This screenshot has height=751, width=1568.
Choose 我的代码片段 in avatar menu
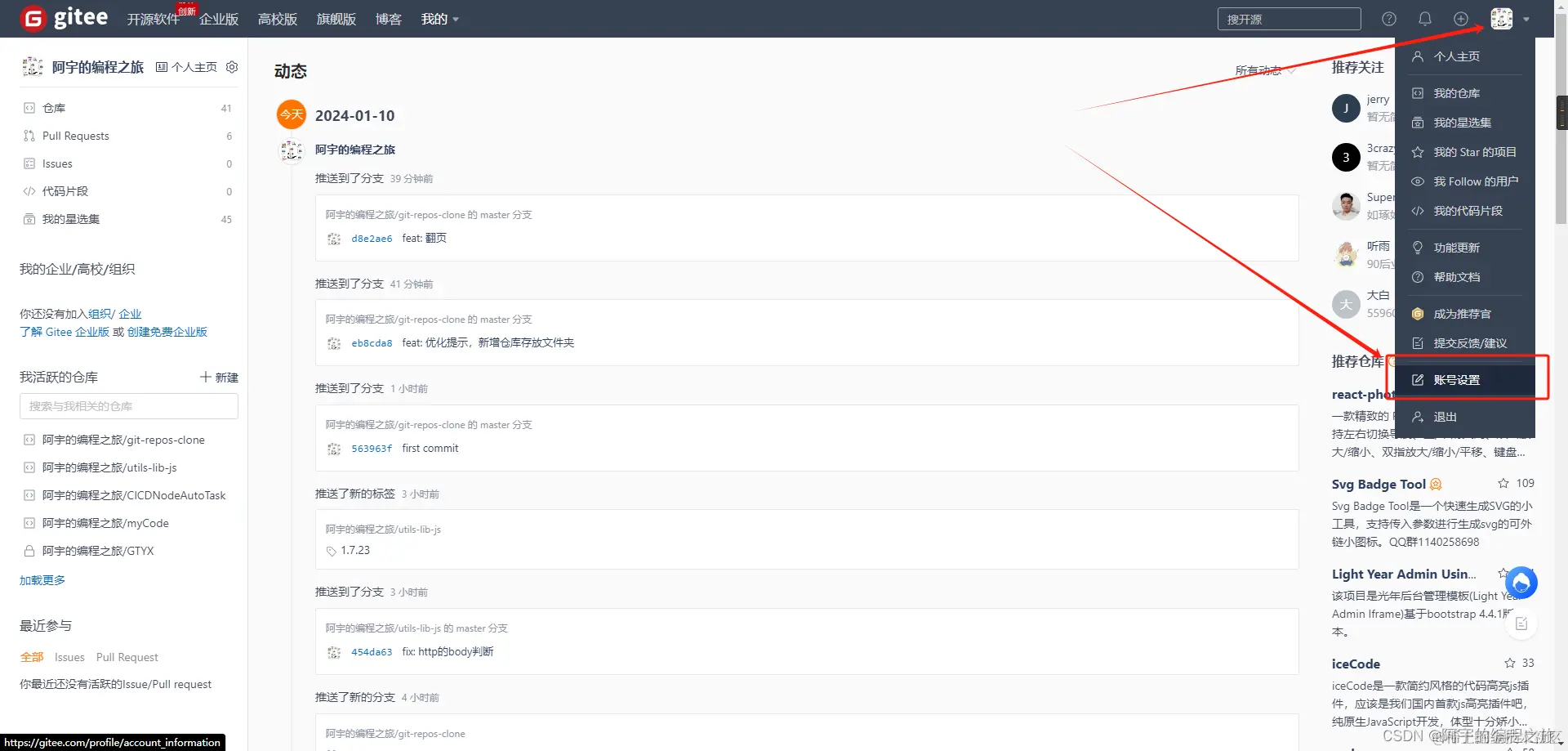pos(1465,211)
